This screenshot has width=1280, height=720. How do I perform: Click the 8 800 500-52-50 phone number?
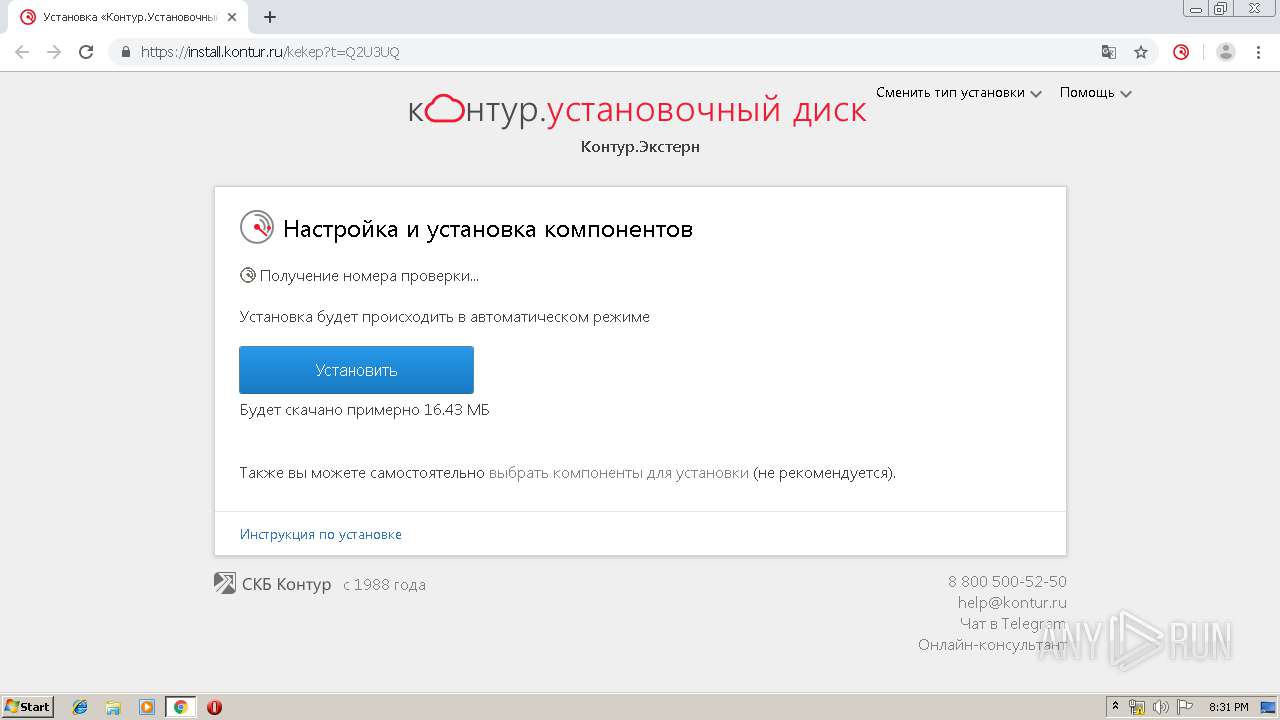[x=1007, y=581]
